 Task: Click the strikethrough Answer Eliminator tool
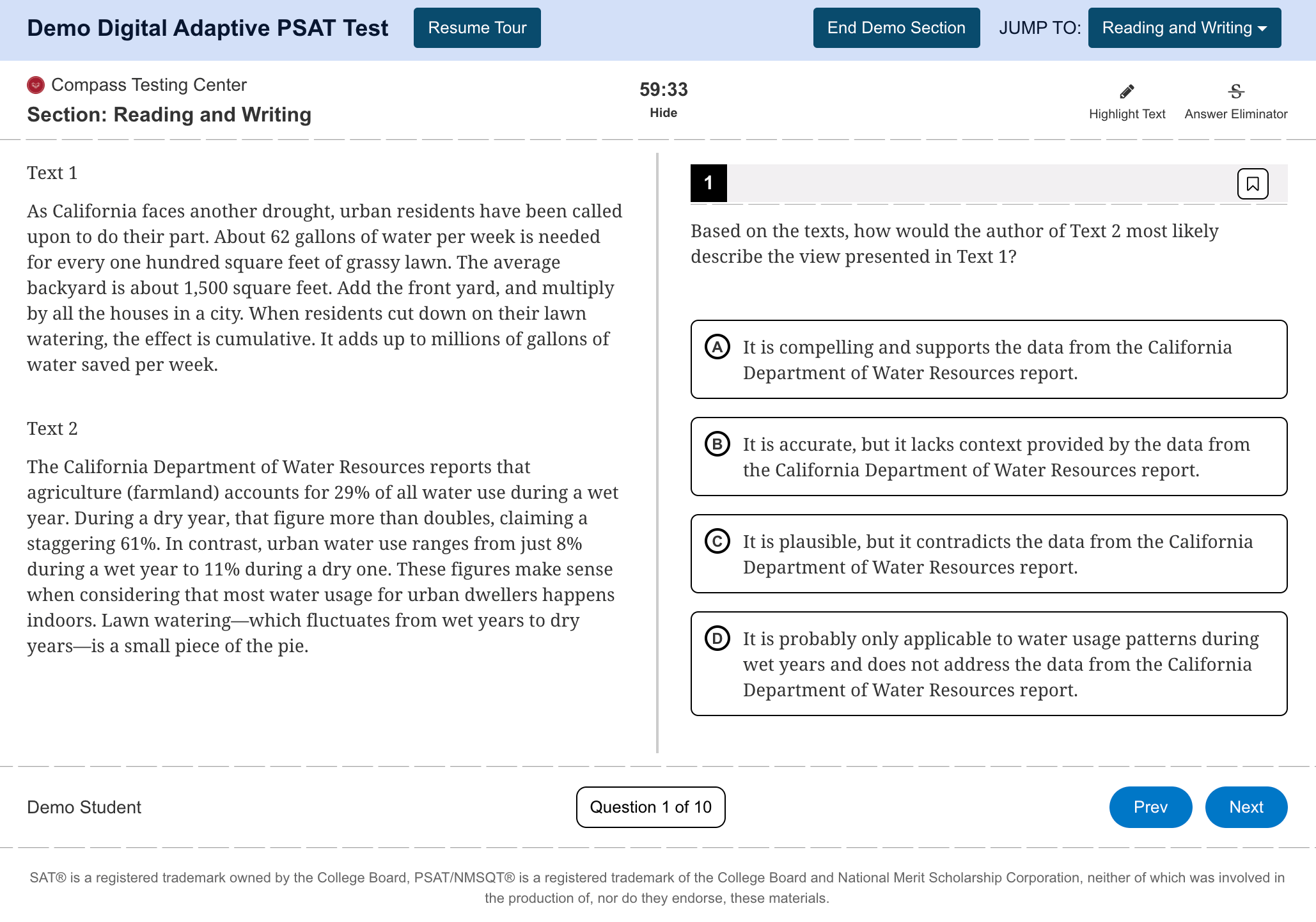(1236, 90)
